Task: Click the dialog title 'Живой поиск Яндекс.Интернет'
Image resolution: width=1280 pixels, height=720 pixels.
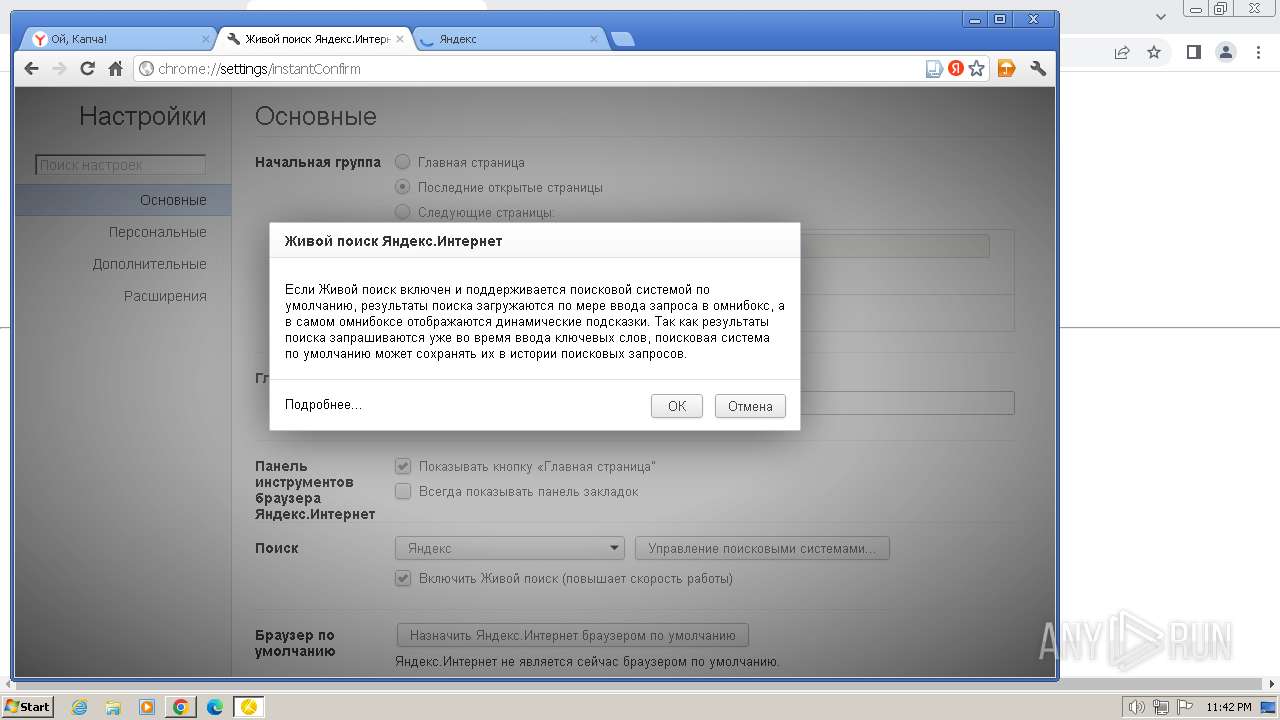Action: coord(393,241)
